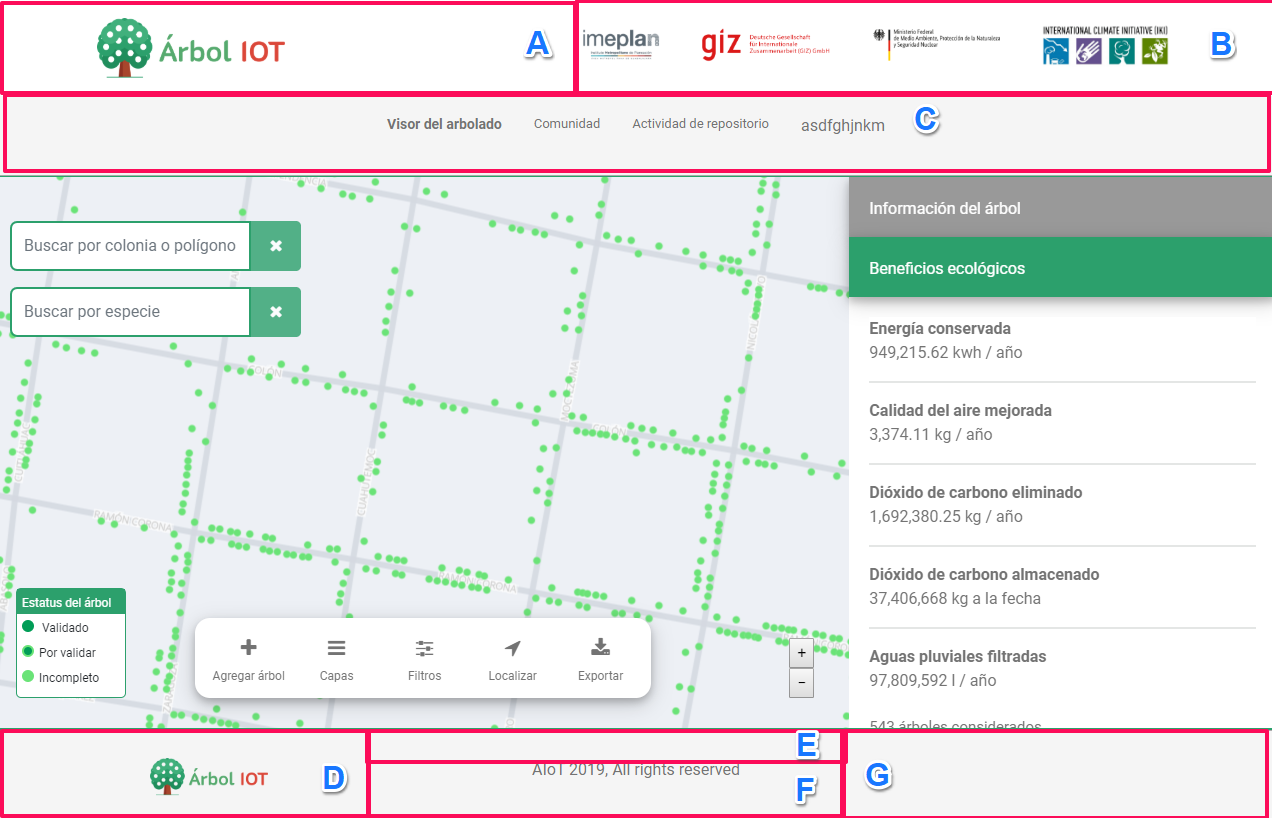
Task: Open the Filtros sliders icon
Action: [x=425, y=647]
